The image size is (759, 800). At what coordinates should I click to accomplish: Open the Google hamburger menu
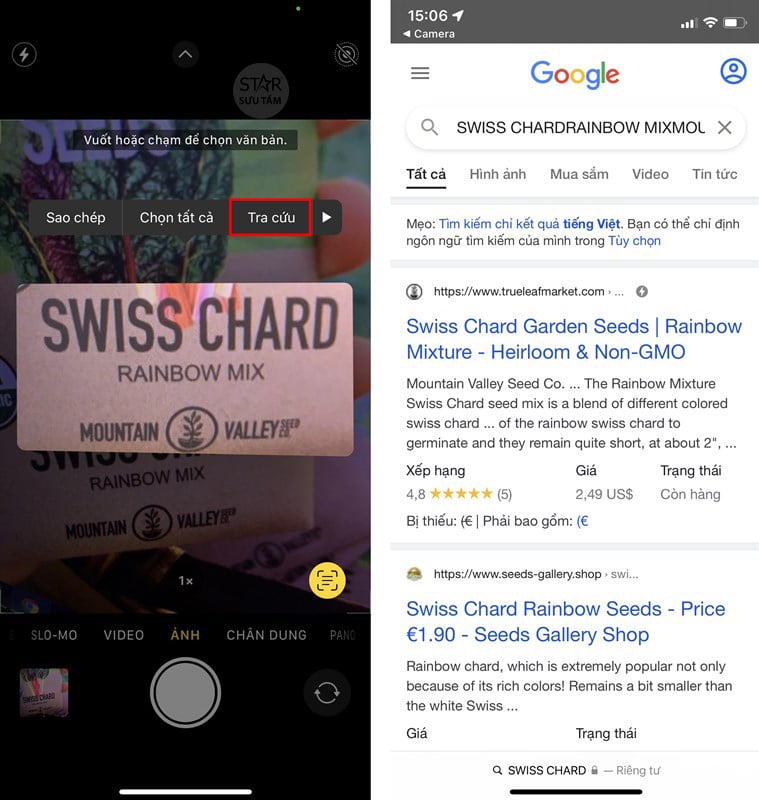click(420, 73)
